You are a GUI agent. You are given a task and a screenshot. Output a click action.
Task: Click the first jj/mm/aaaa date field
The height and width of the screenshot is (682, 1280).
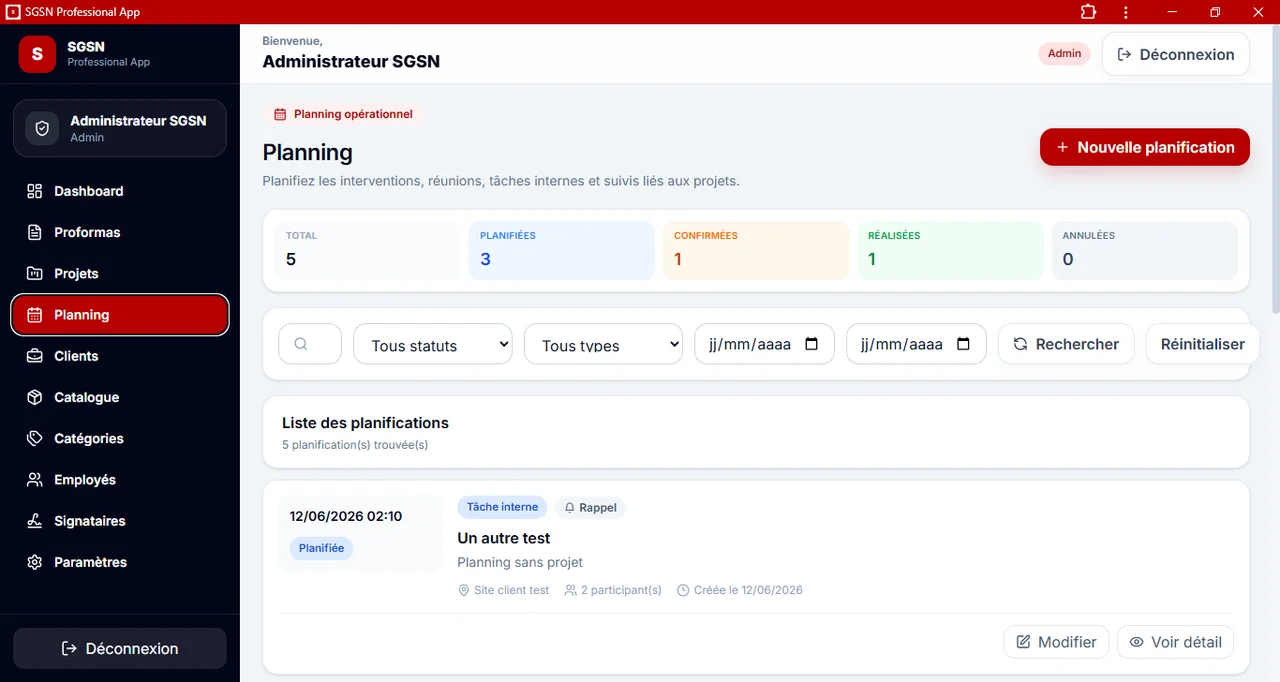764,344
